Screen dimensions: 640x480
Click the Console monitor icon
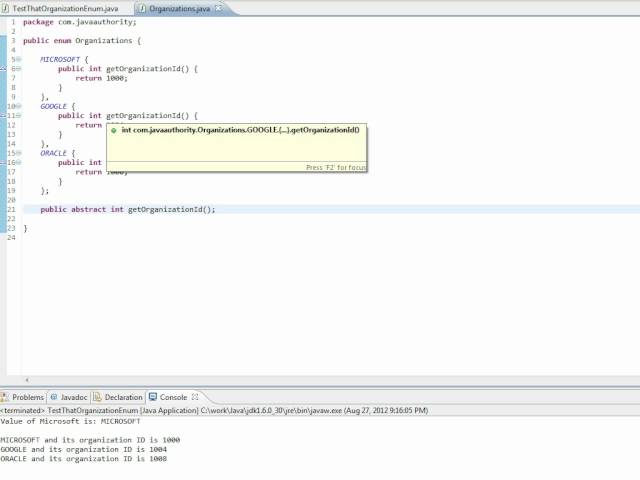[x=153, y=397]
